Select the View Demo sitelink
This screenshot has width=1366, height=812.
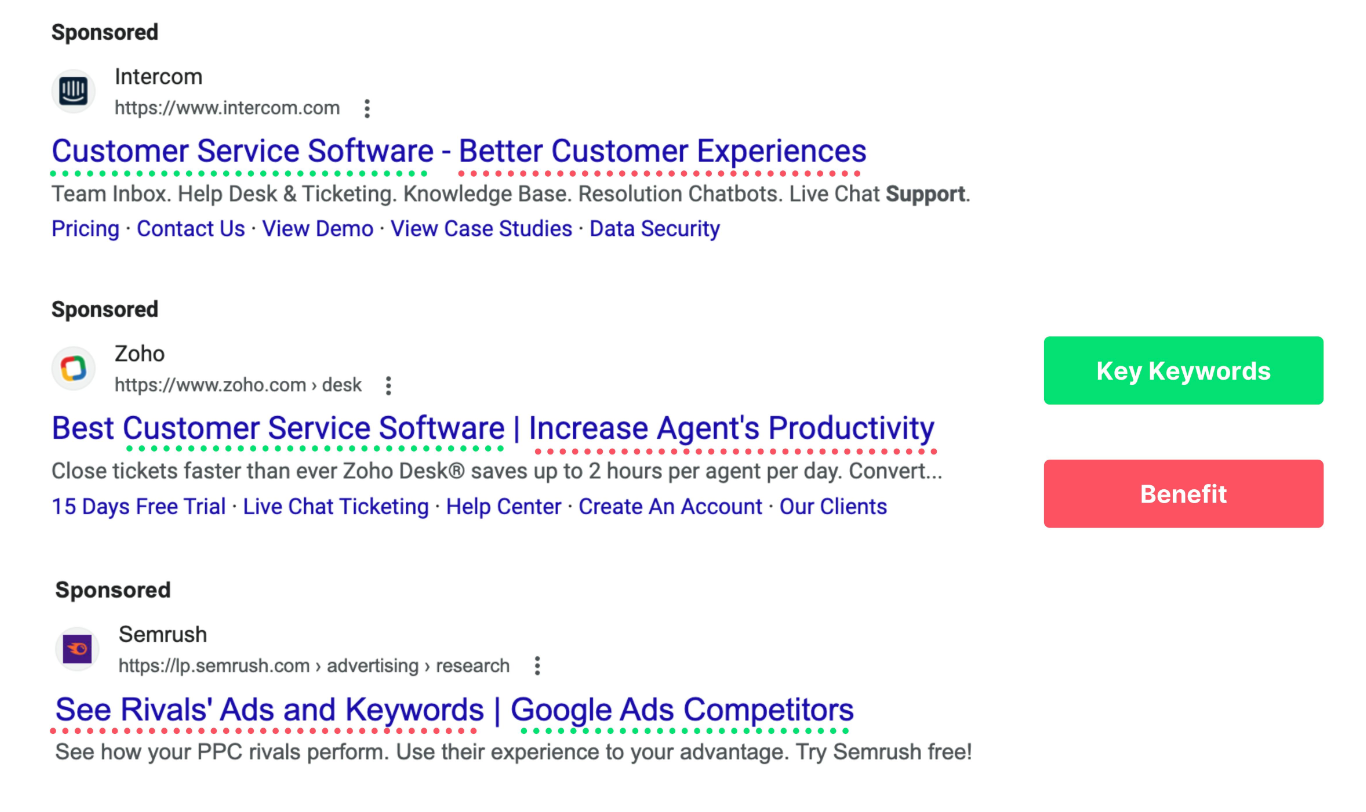(x=317, y=229)
